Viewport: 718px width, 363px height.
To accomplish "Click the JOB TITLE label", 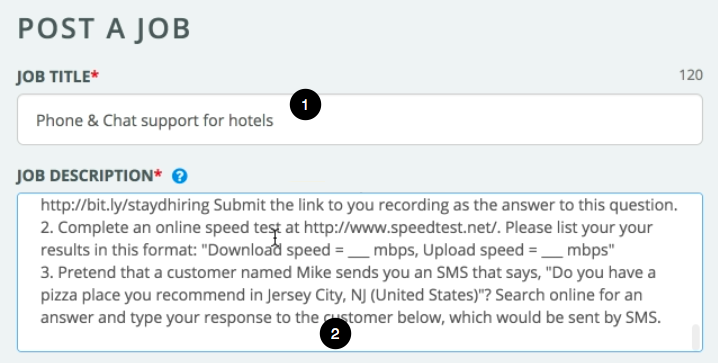I will 54,76.
